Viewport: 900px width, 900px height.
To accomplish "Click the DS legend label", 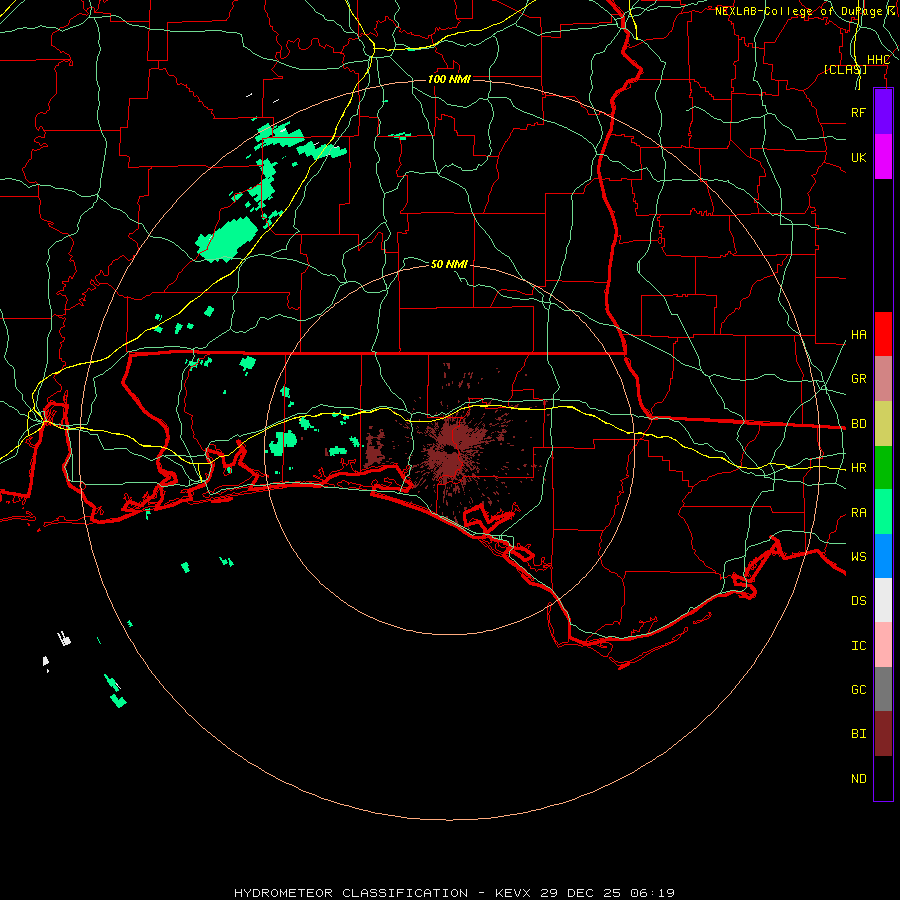I will click(858, 601).
